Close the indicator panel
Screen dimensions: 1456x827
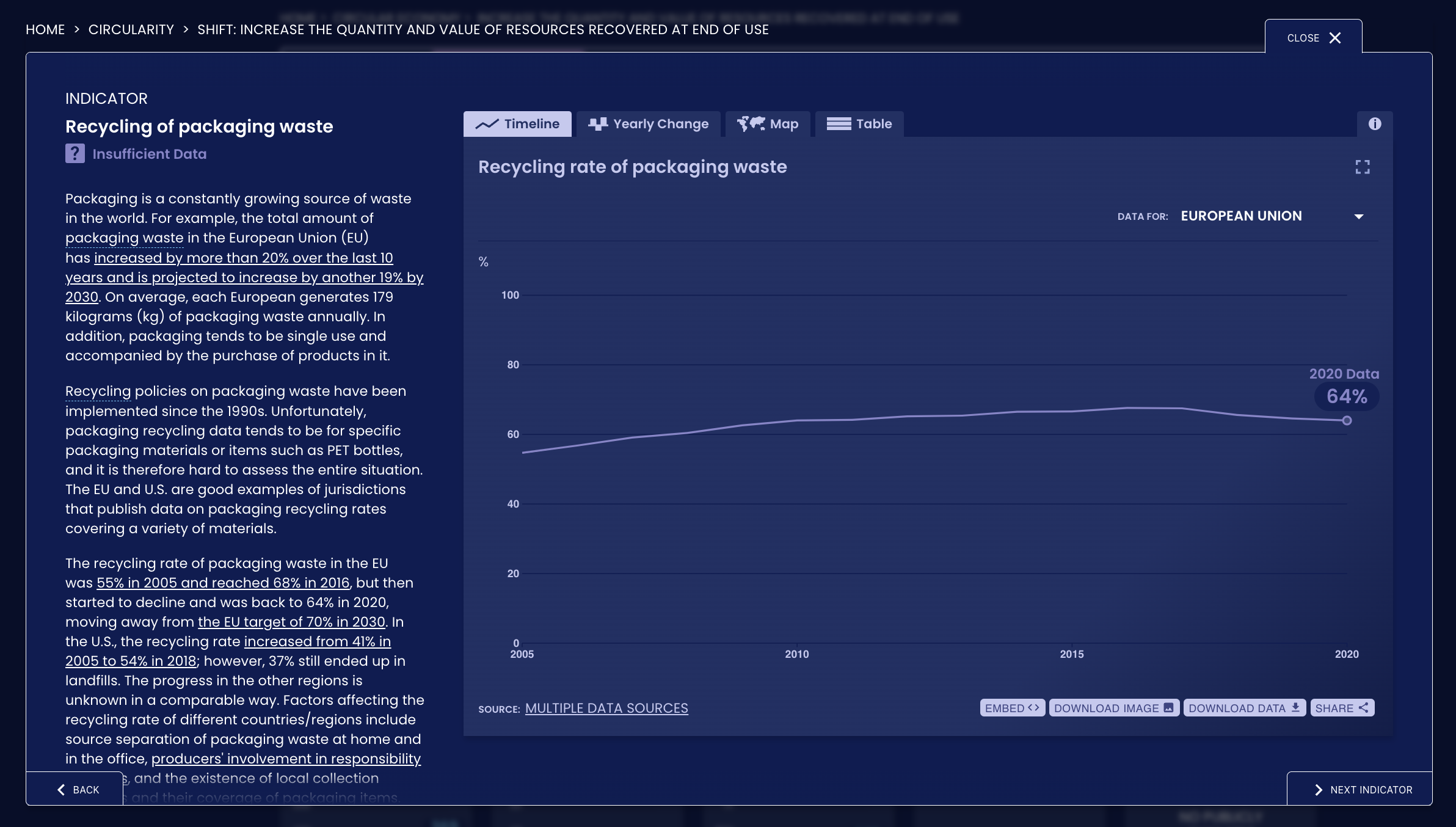(x=1314, y=38)
